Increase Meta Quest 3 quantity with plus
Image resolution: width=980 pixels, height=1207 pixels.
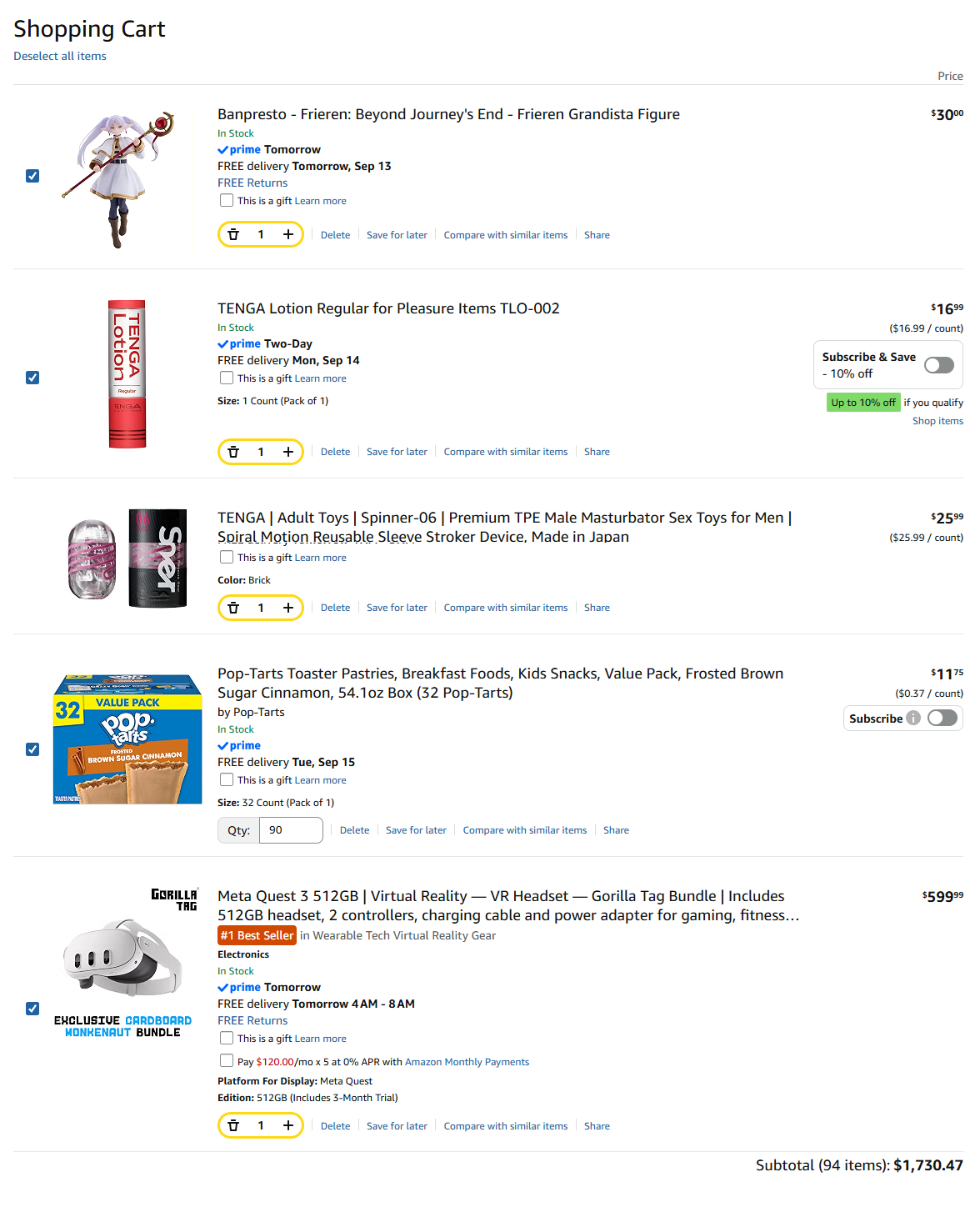click(288, 1126)
